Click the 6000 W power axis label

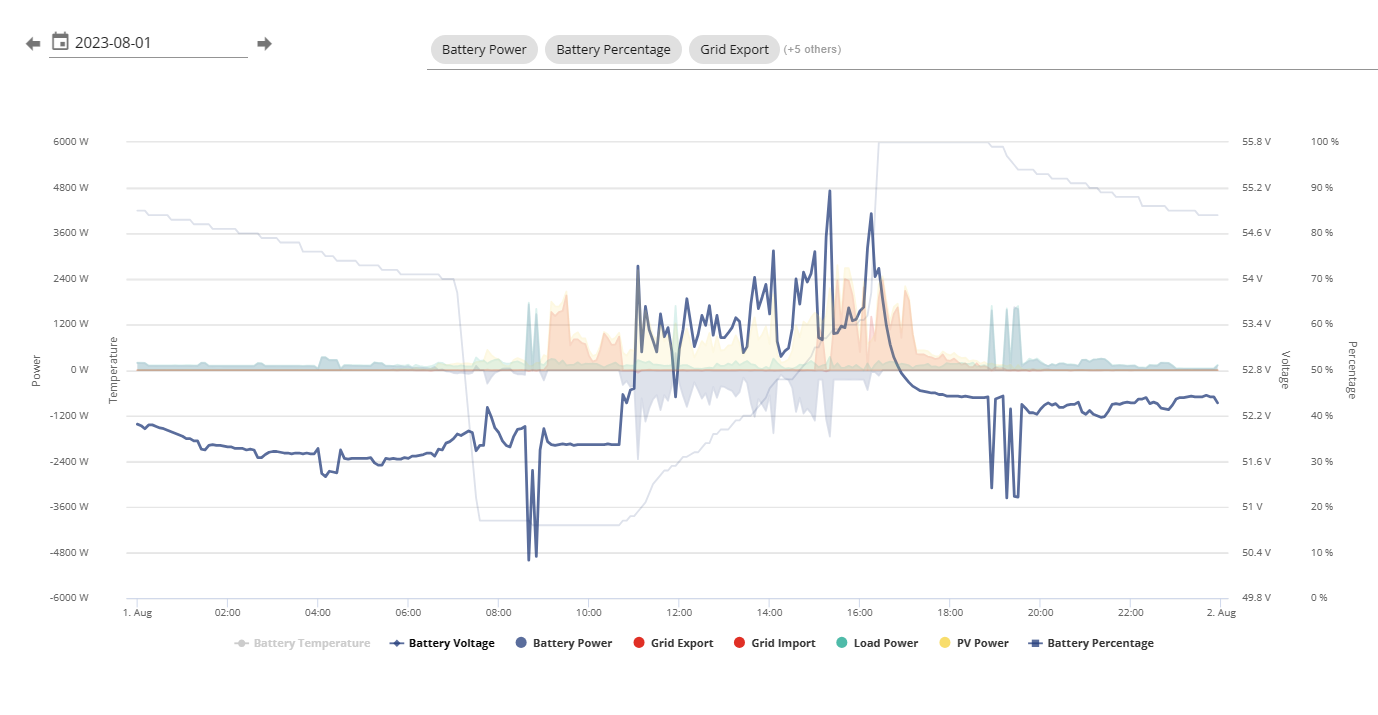tap(71, 142)
